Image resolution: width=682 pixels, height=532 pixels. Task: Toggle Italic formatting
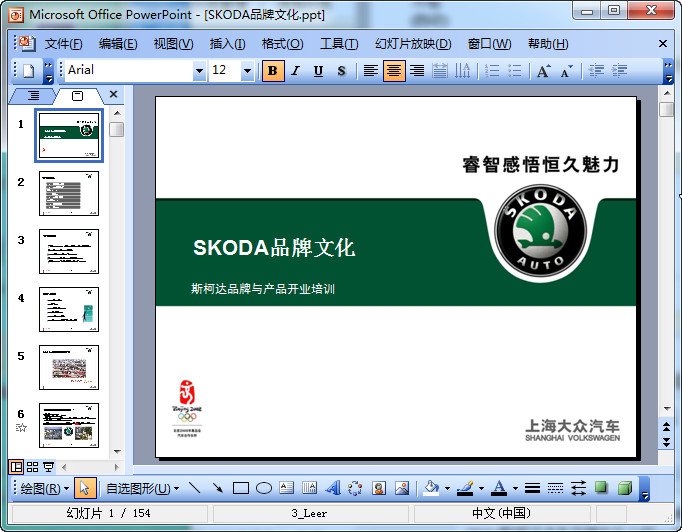(x=296, y=70)
